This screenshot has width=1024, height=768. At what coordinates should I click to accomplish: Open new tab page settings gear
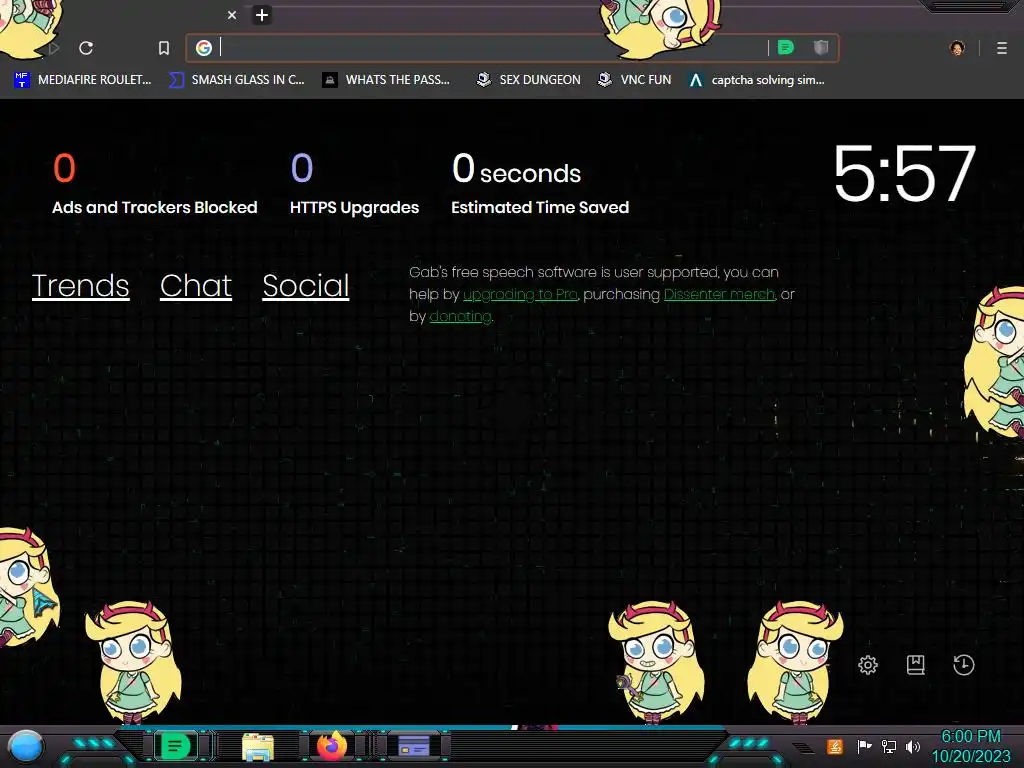[868, 665]
